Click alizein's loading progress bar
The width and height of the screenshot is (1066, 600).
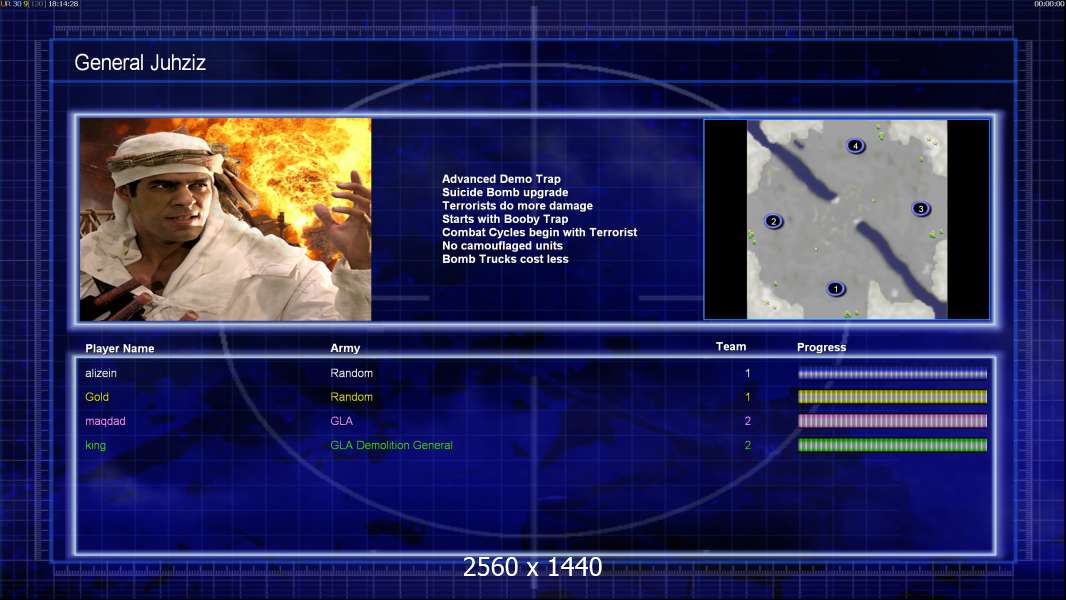point(892,373)
